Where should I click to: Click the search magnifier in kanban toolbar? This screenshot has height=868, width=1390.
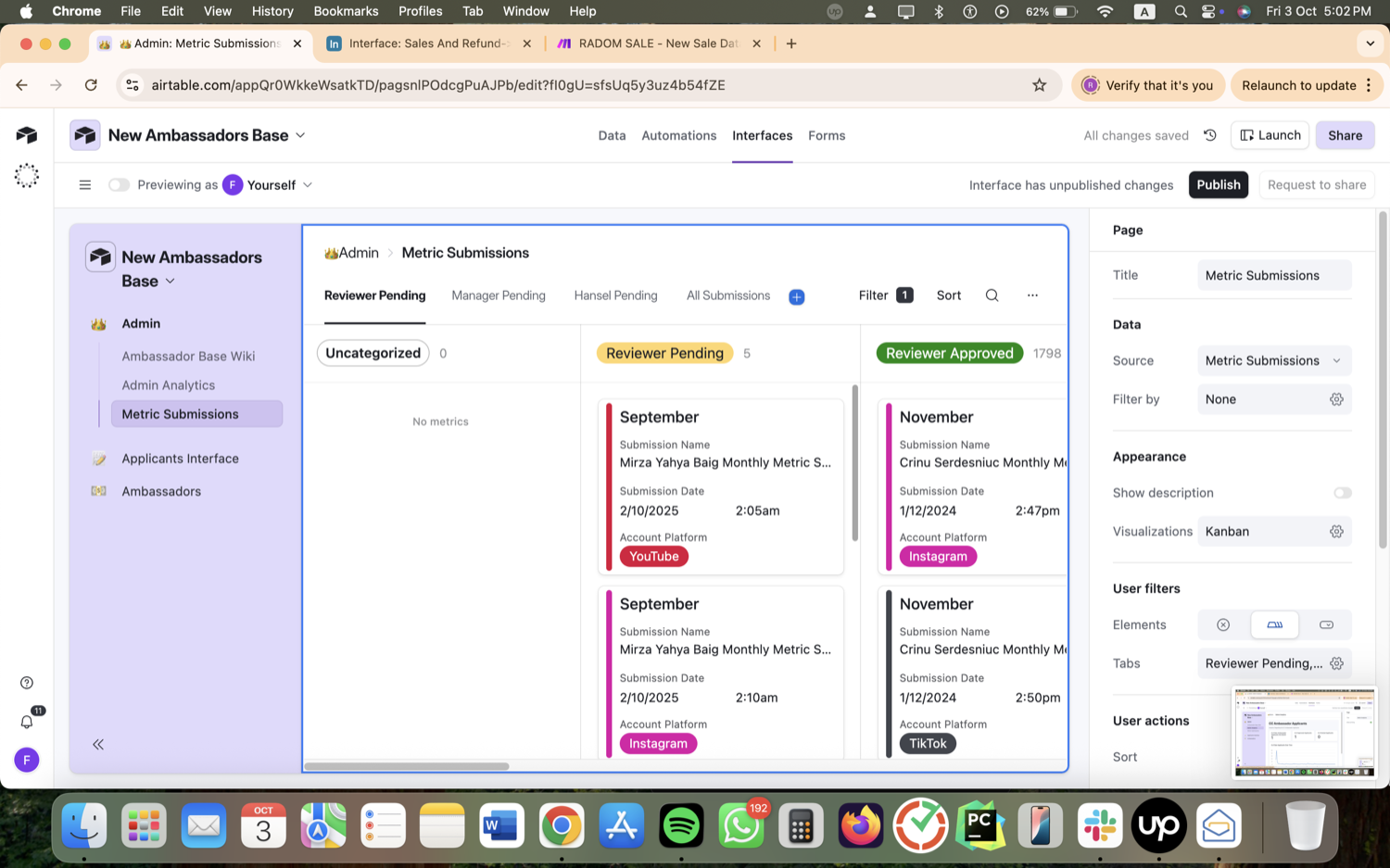coord(992,296)
